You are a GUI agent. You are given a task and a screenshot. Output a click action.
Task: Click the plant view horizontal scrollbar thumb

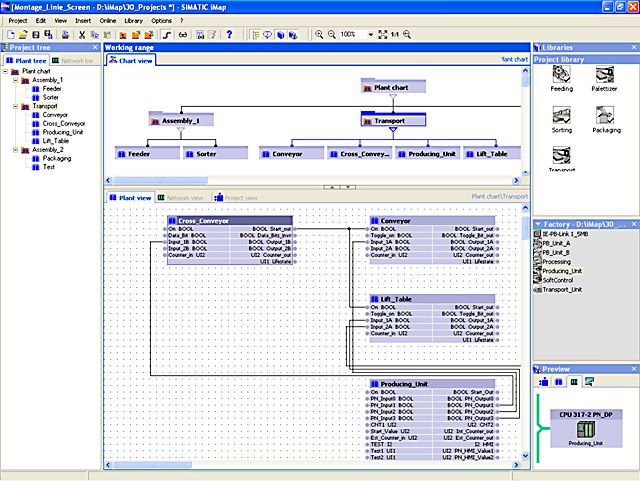point(153,465)
